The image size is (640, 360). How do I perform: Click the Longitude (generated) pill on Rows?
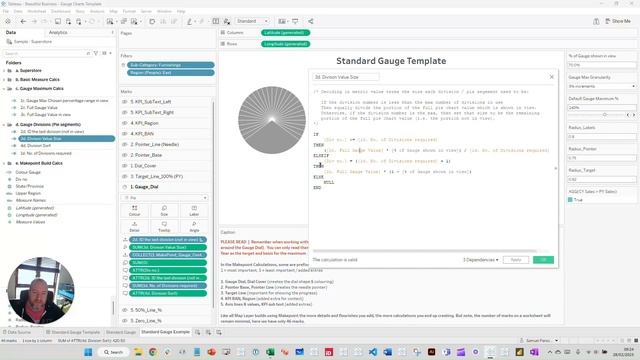[x=285, y=44]
